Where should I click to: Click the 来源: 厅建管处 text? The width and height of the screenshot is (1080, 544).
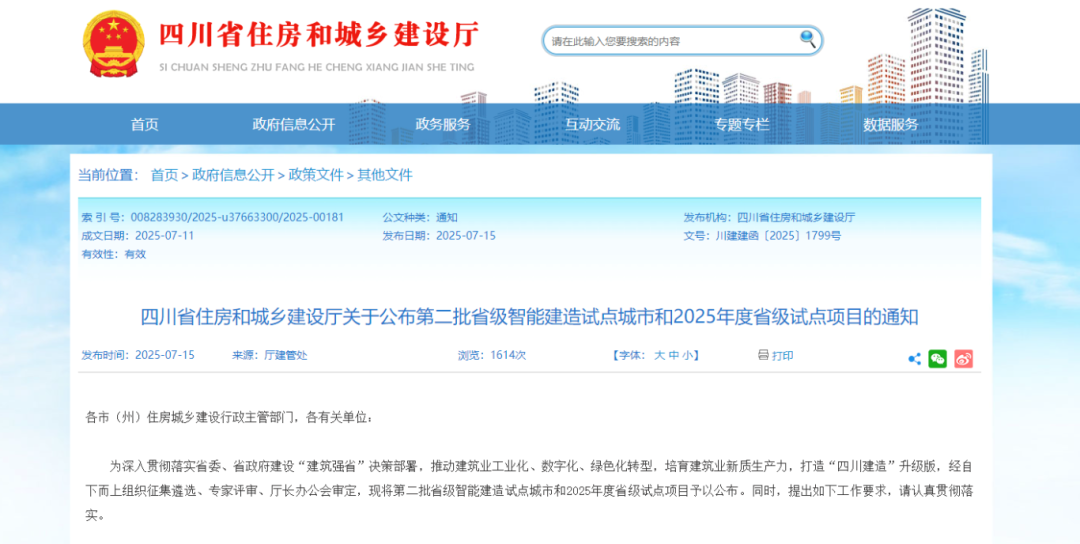coord(269,355)
